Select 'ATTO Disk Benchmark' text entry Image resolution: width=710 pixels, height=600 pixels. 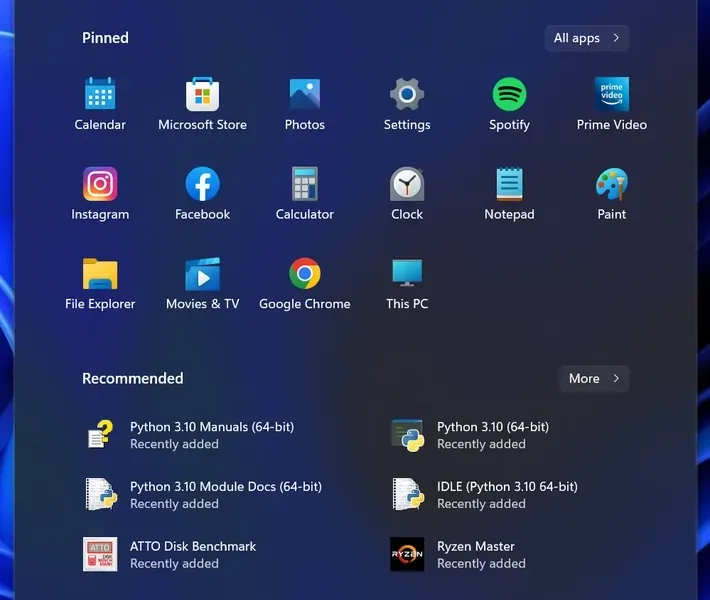pyautogui.click(x=193, y=546)
